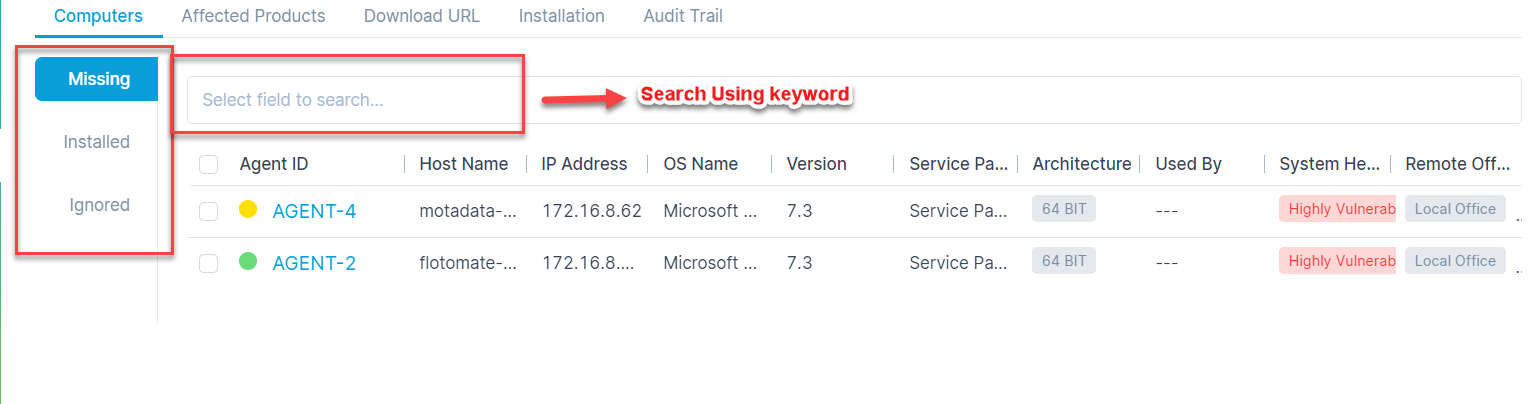Show the Ignored computers list
The height and width of the screenshot is (404, 1539).
99,205
